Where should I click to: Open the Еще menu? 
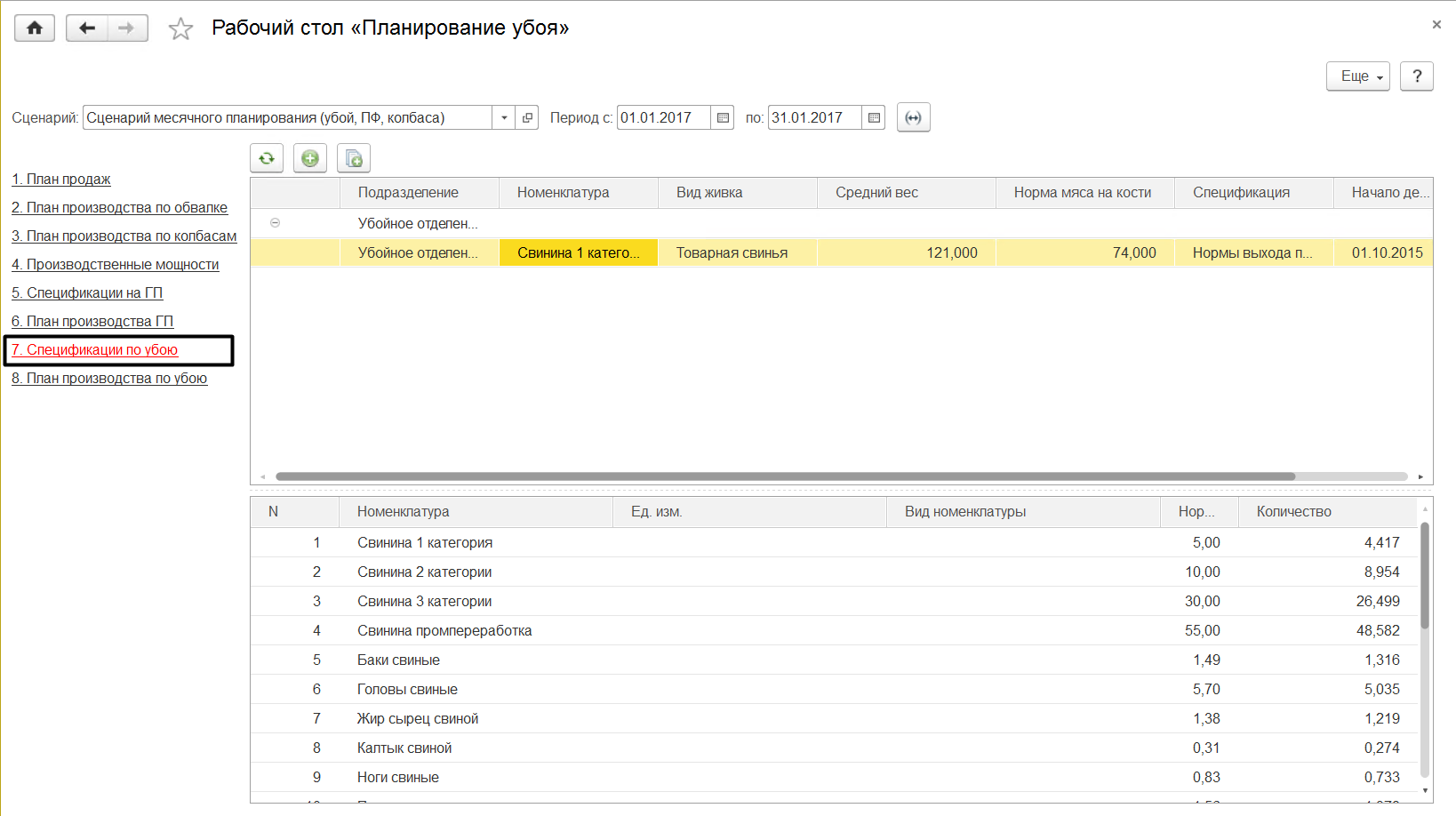pos(1358,76)
